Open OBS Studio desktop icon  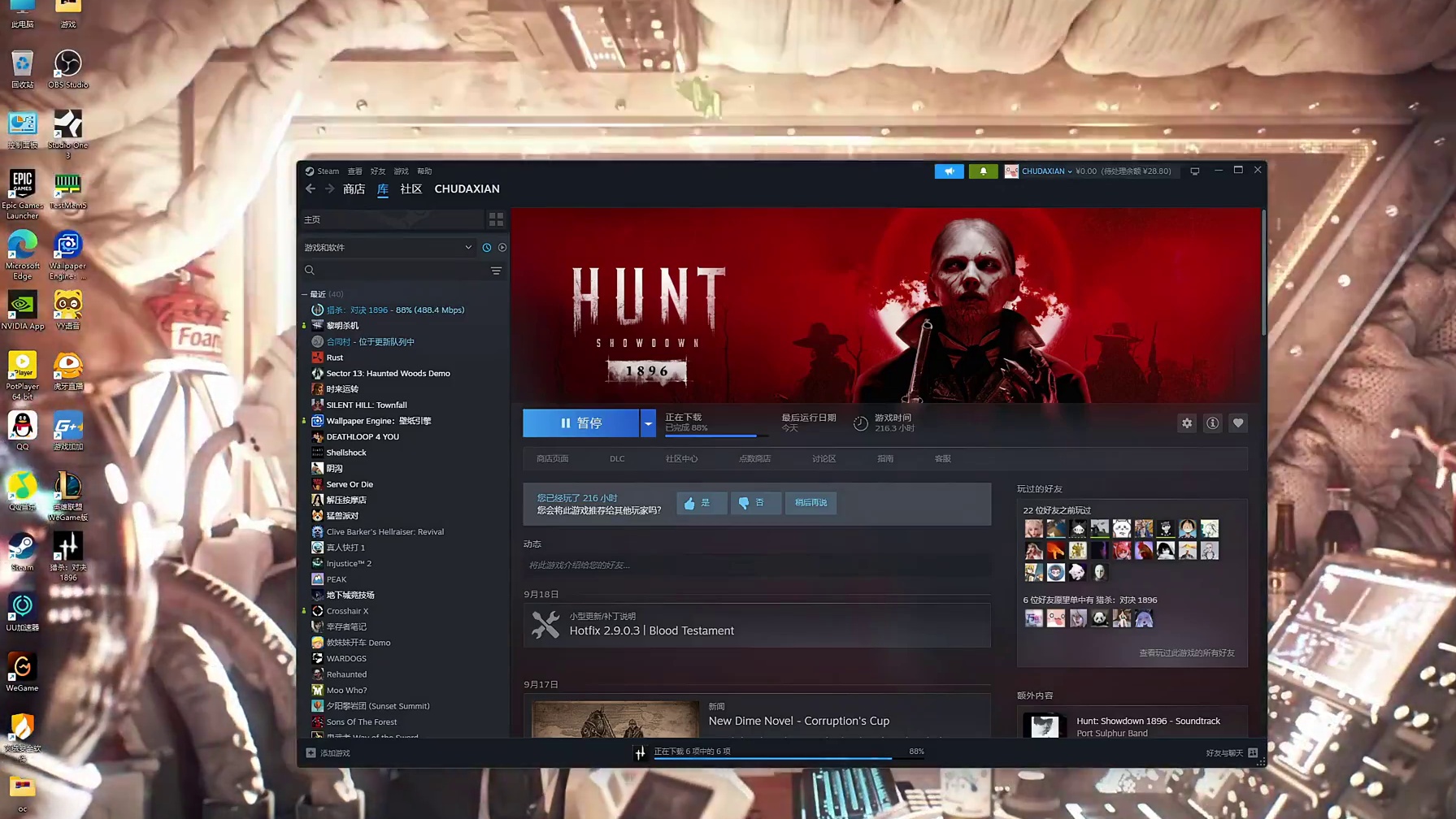(67, 70)
